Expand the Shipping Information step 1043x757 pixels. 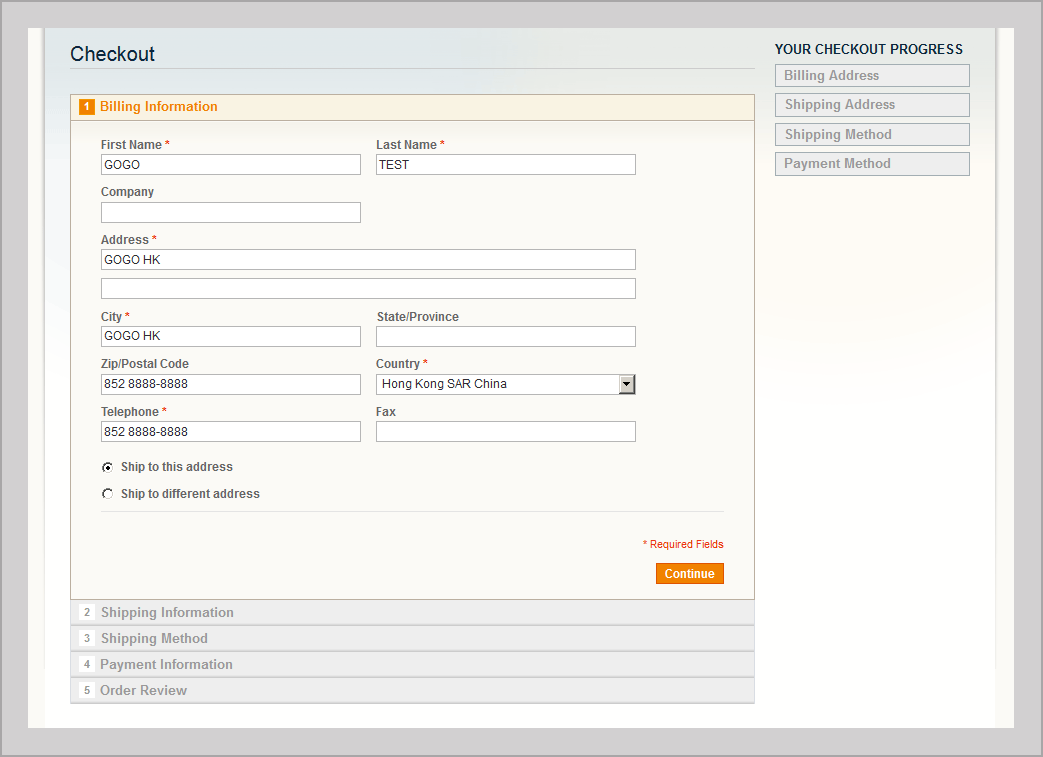[167, 612]
